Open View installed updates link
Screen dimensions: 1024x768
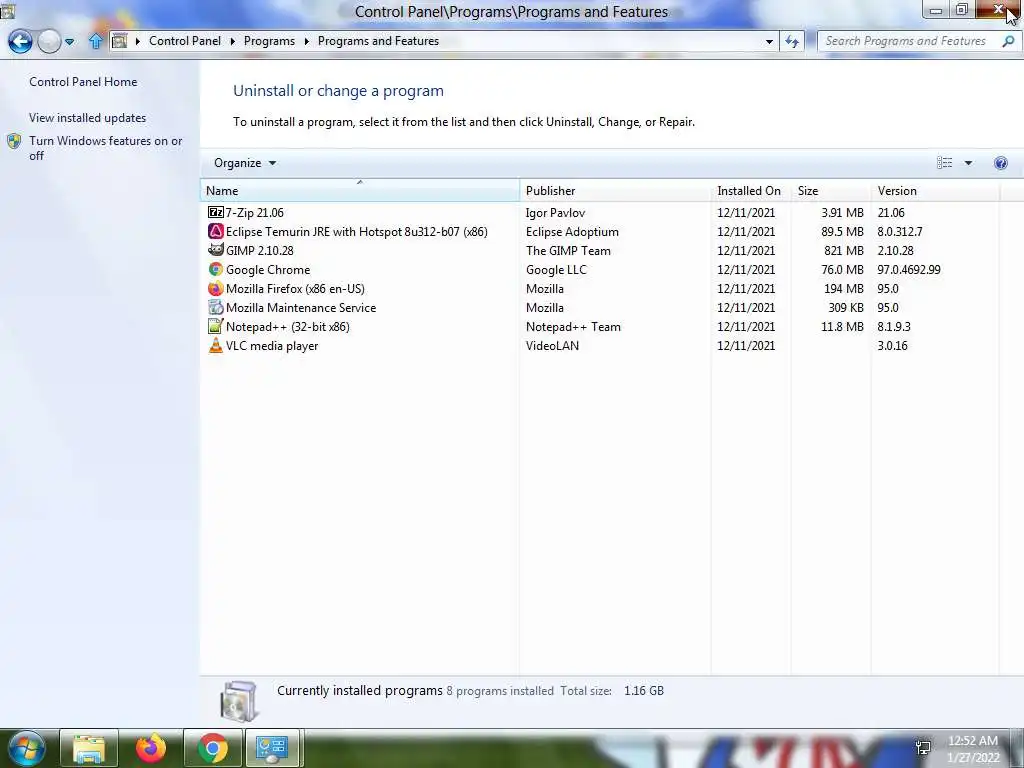click(x=88, y=118)
